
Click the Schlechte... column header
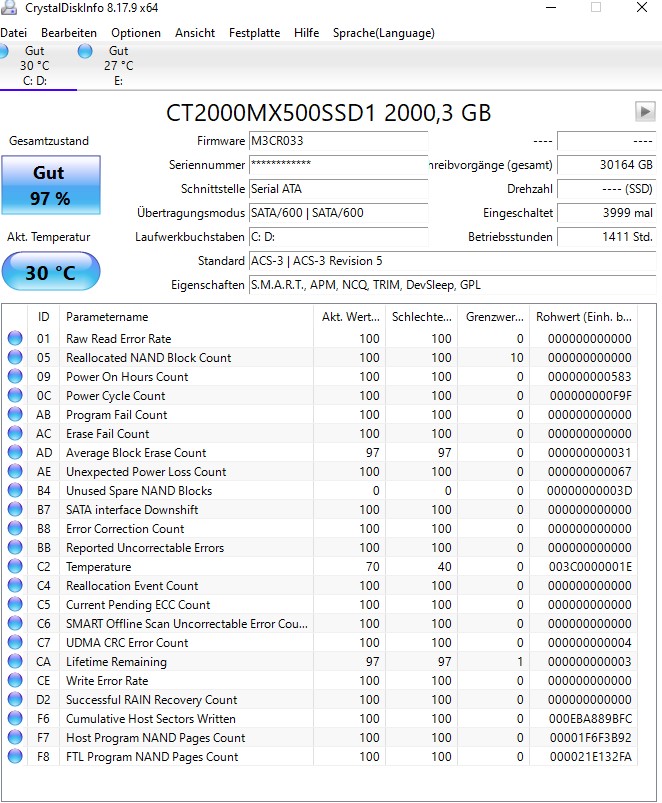coord(421,317)
